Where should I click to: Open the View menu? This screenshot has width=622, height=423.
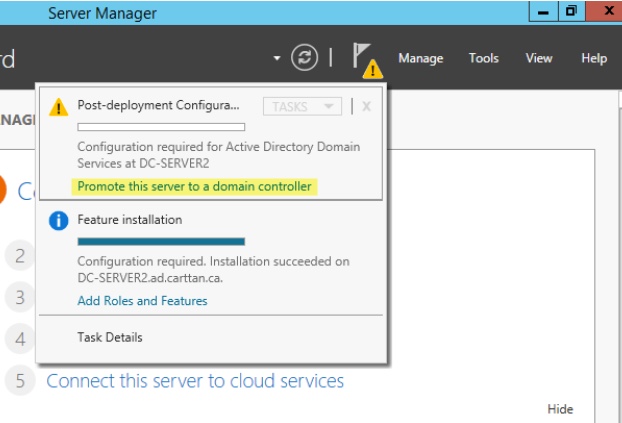coord(539,58)
